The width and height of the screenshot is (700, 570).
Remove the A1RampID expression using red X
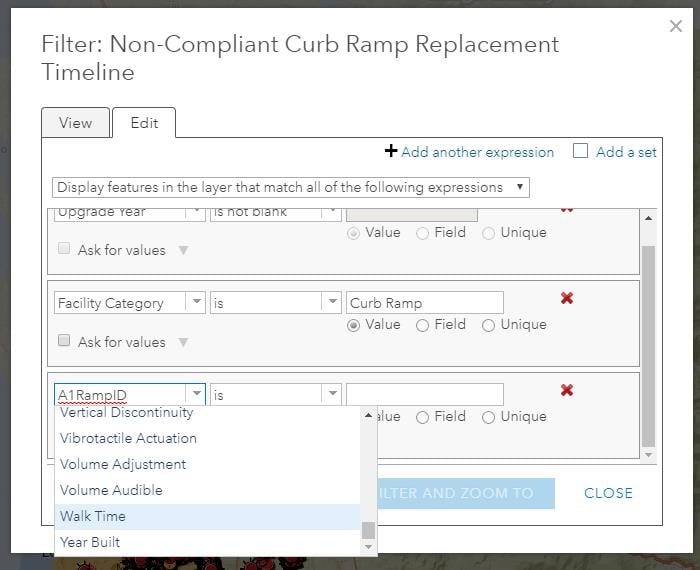567,390
